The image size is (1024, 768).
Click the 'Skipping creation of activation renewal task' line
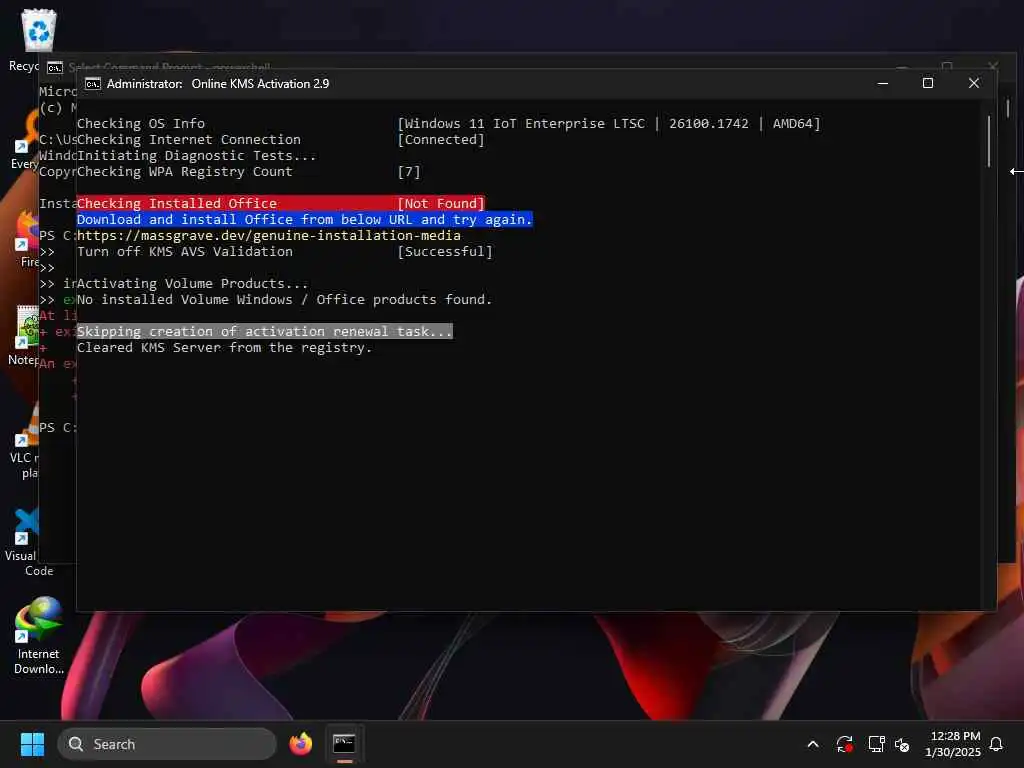click(x=264, y=332)
